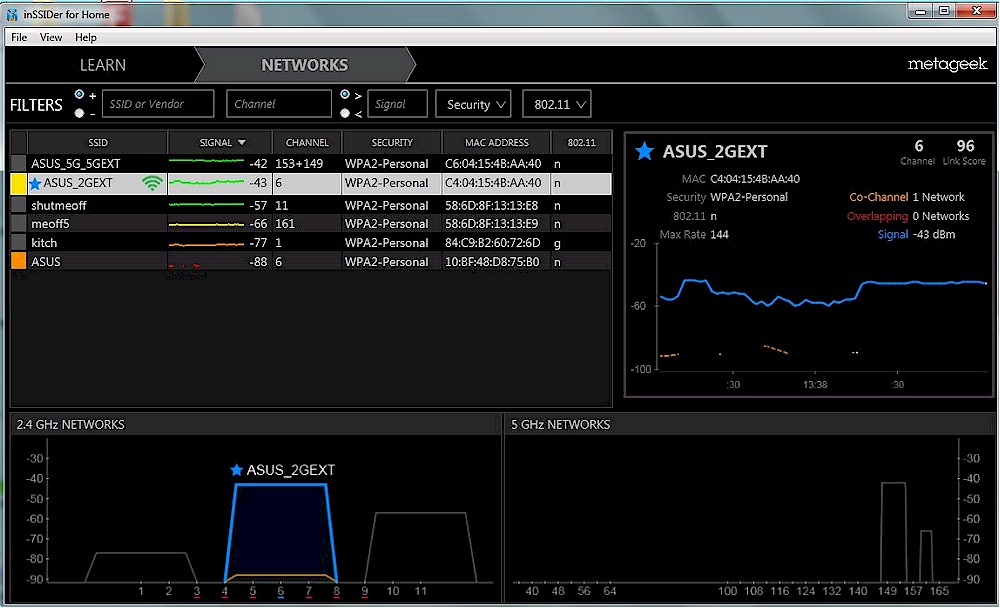Select the ASUS_5G_5GEXT network row

coord(311,163)
